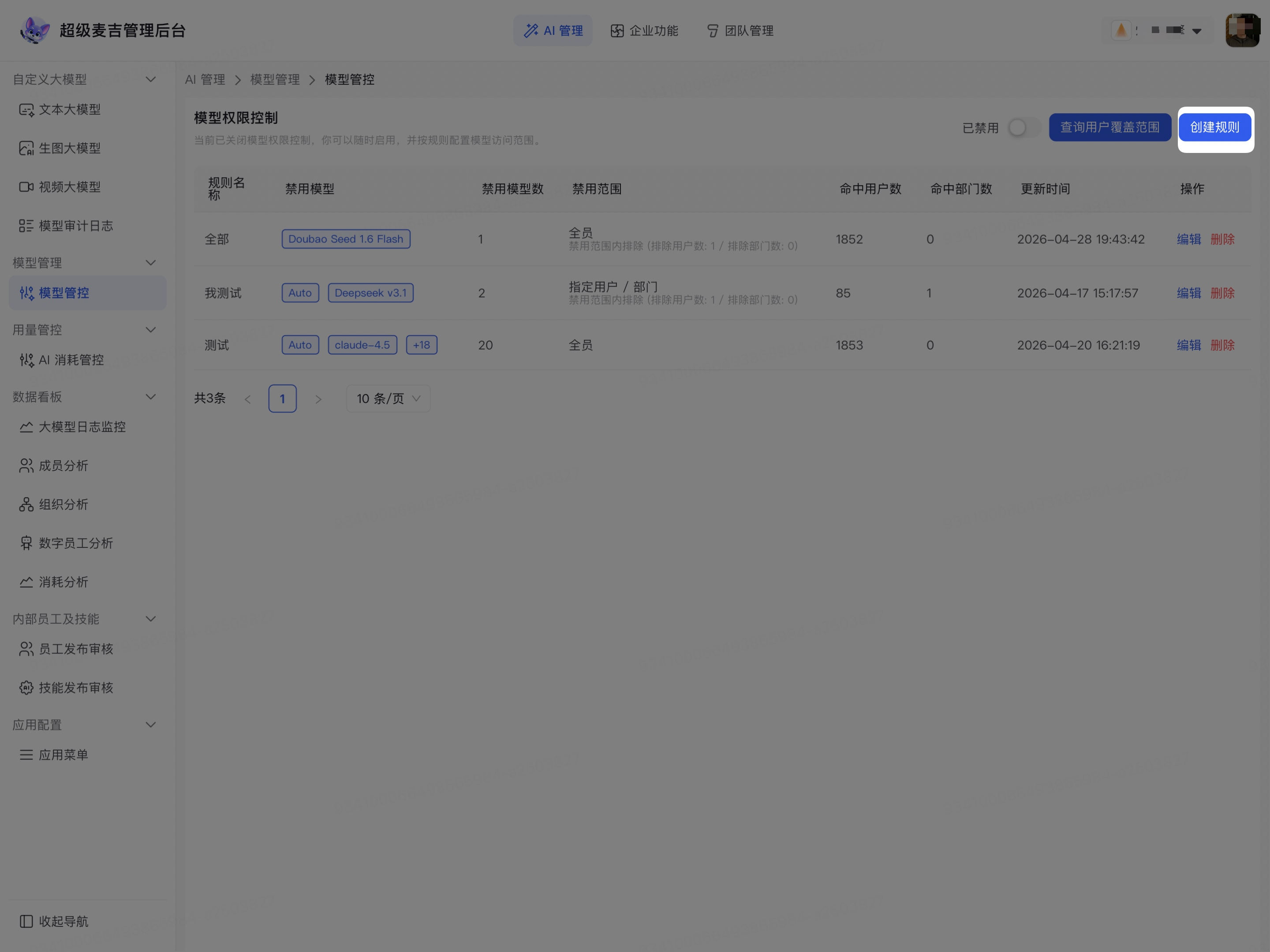
Task: Delete the 全部 rule
Action: coord(1222,239)
